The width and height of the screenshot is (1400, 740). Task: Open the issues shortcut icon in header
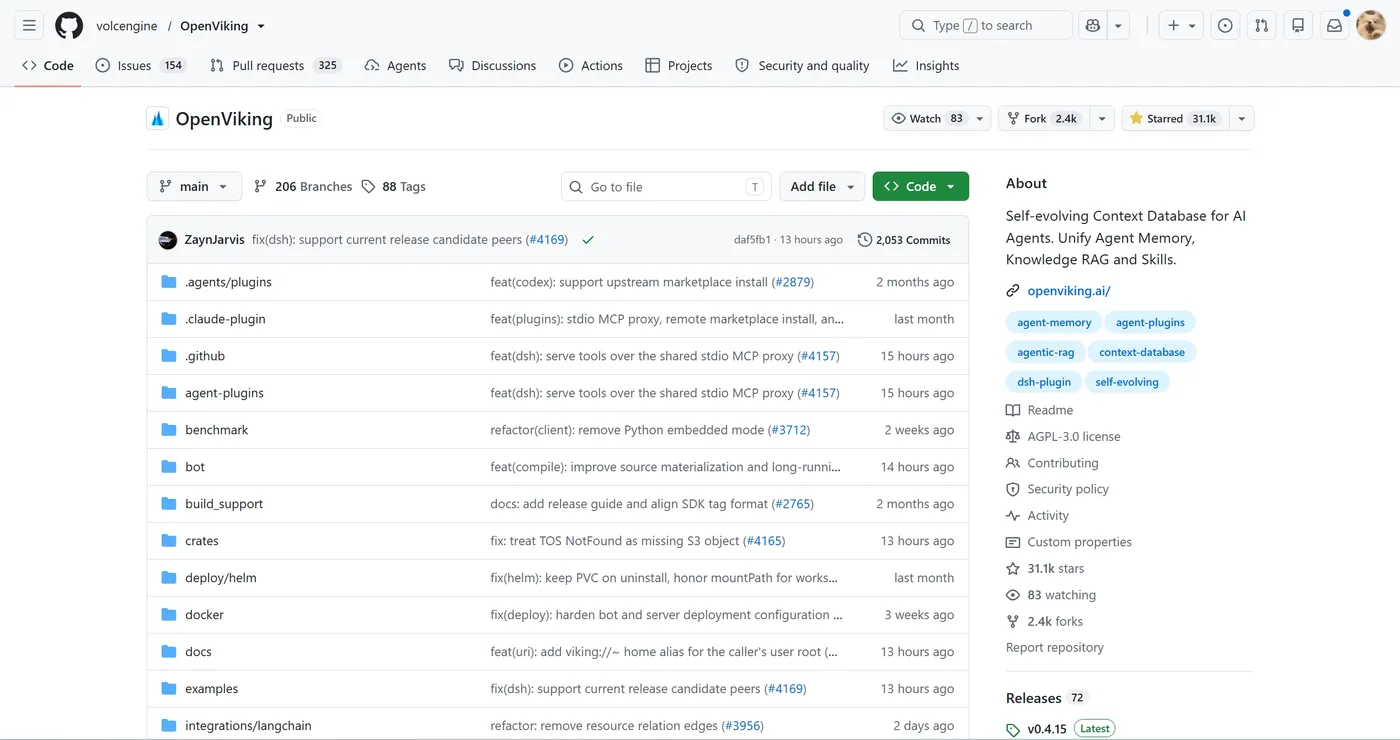(1225, 26)
